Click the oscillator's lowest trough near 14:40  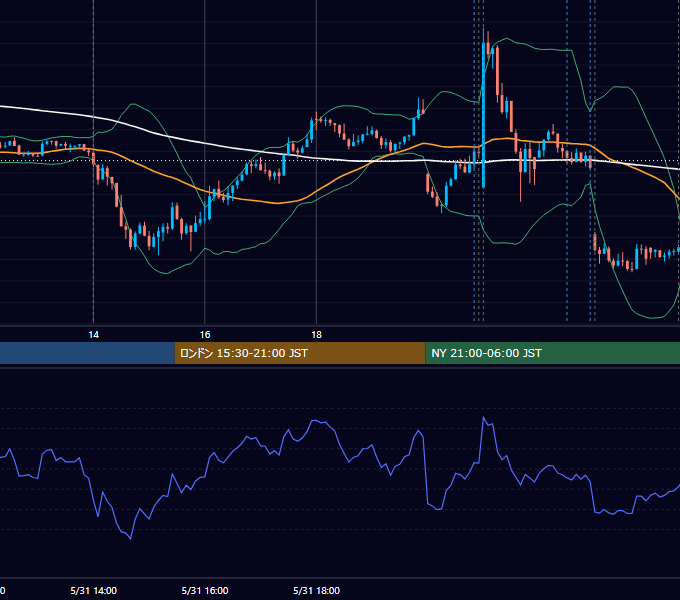131,538
